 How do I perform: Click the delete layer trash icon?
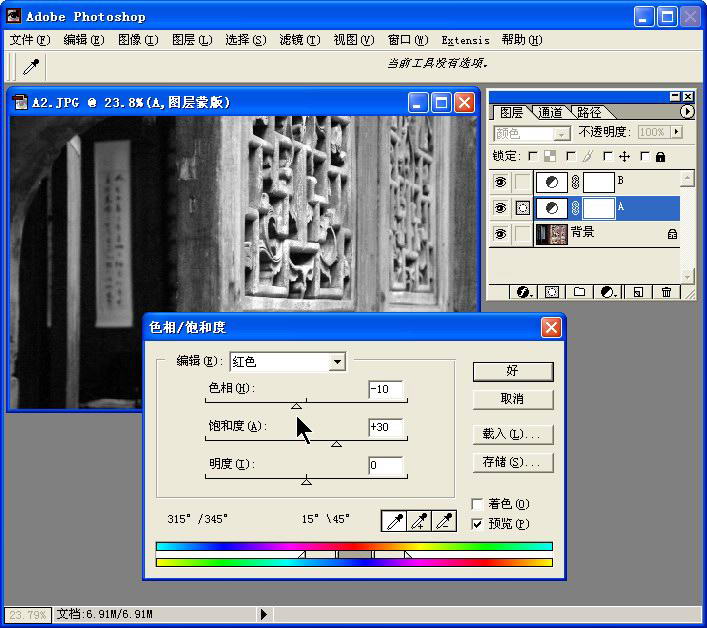coord(666,292)
